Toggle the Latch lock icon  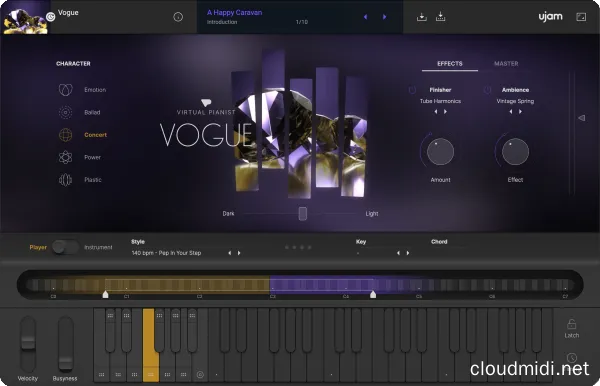[x=572, y=324]
